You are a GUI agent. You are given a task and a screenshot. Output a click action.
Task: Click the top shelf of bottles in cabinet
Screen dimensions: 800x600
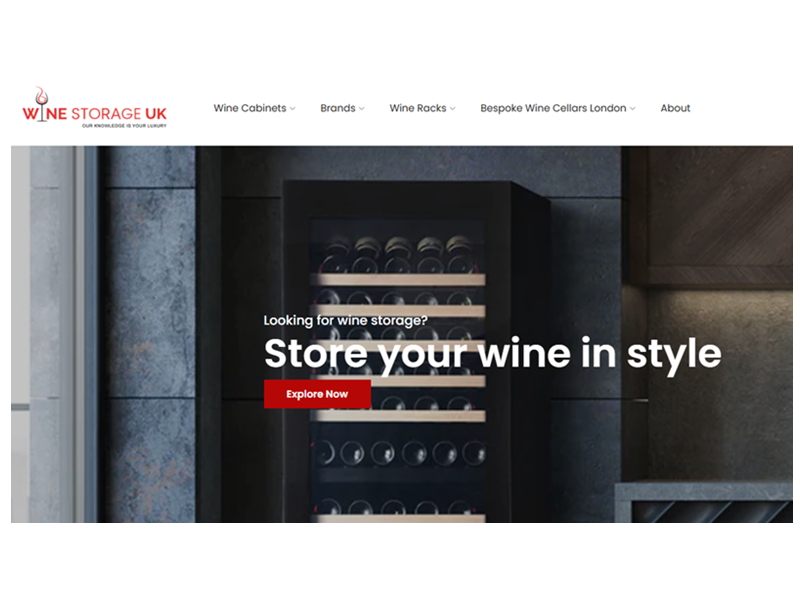click(x=398, y=254)
